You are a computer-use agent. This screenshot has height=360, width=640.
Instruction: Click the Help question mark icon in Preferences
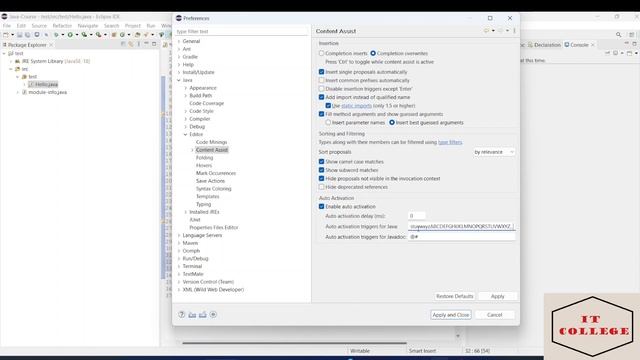182,315
